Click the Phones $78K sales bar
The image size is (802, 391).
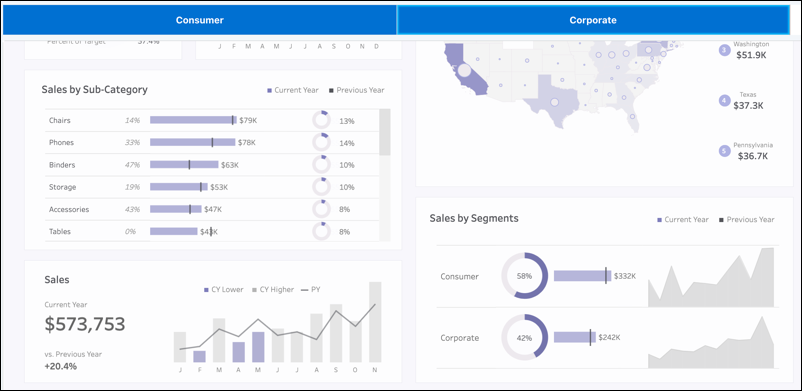(x=192, y=142)
